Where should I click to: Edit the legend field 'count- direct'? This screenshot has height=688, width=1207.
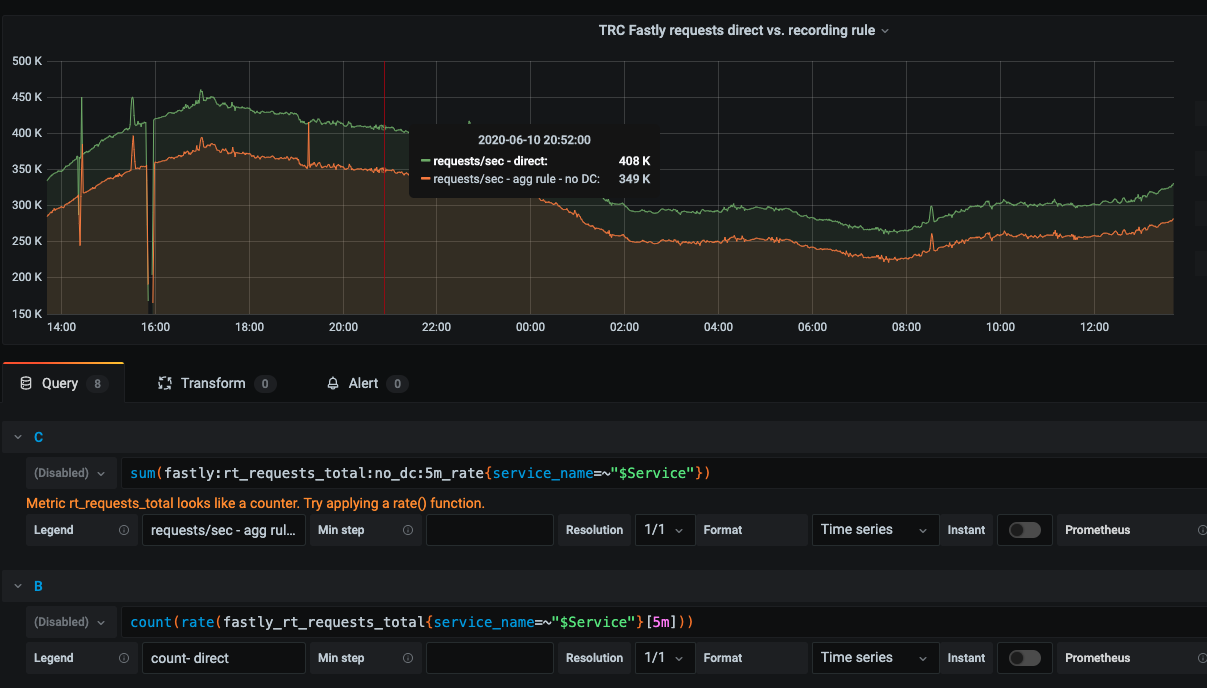click(x=224, y=658)
